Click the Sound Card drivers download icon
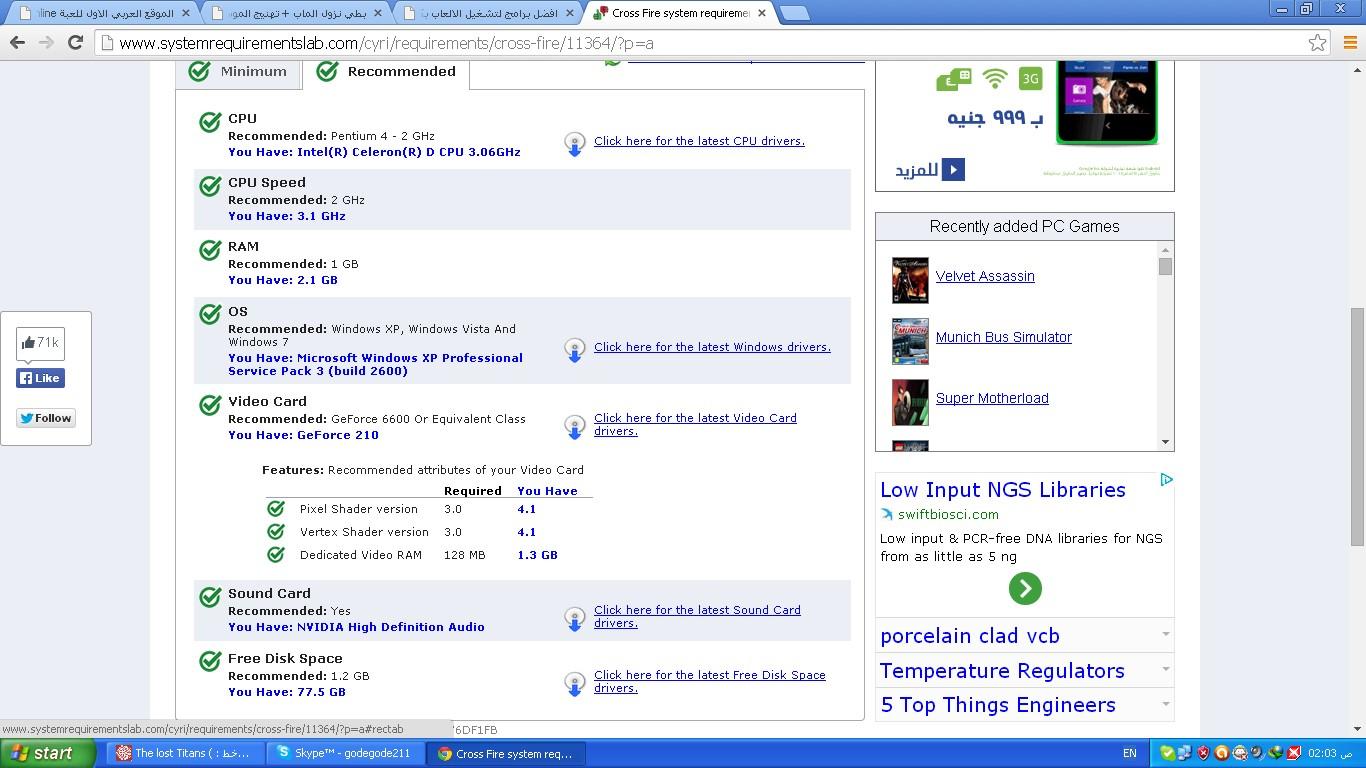This screenshot has width=1366, height=768. point(574,619)
